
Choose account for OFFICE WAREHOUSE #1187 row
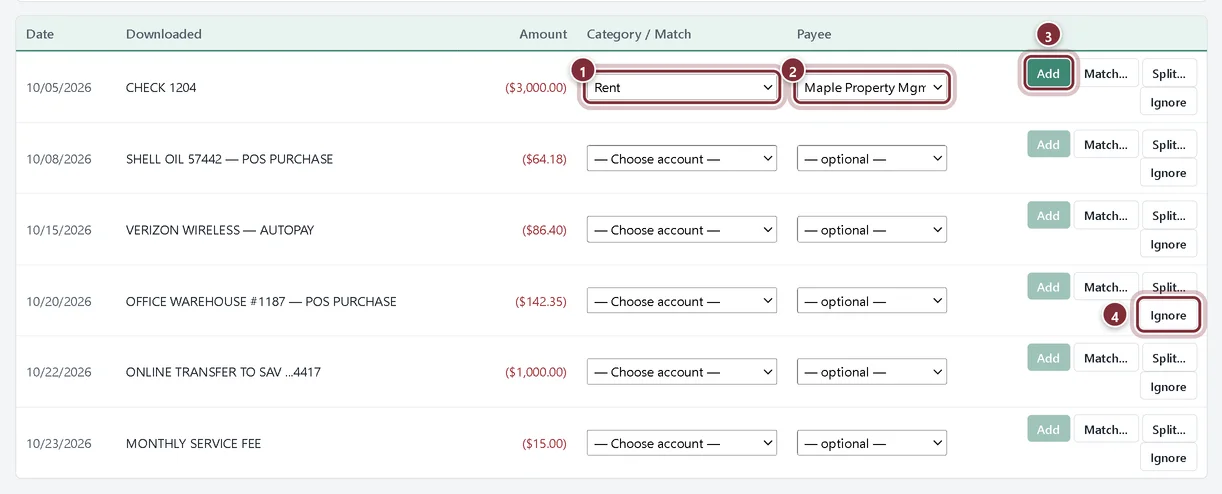click(681, 301)
